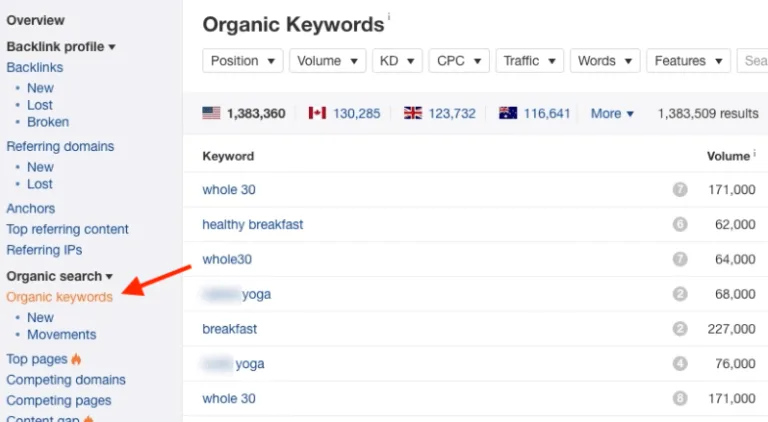Expand the More countries dropdown
This screenshot has height=422, width=768.
[612, 114]
